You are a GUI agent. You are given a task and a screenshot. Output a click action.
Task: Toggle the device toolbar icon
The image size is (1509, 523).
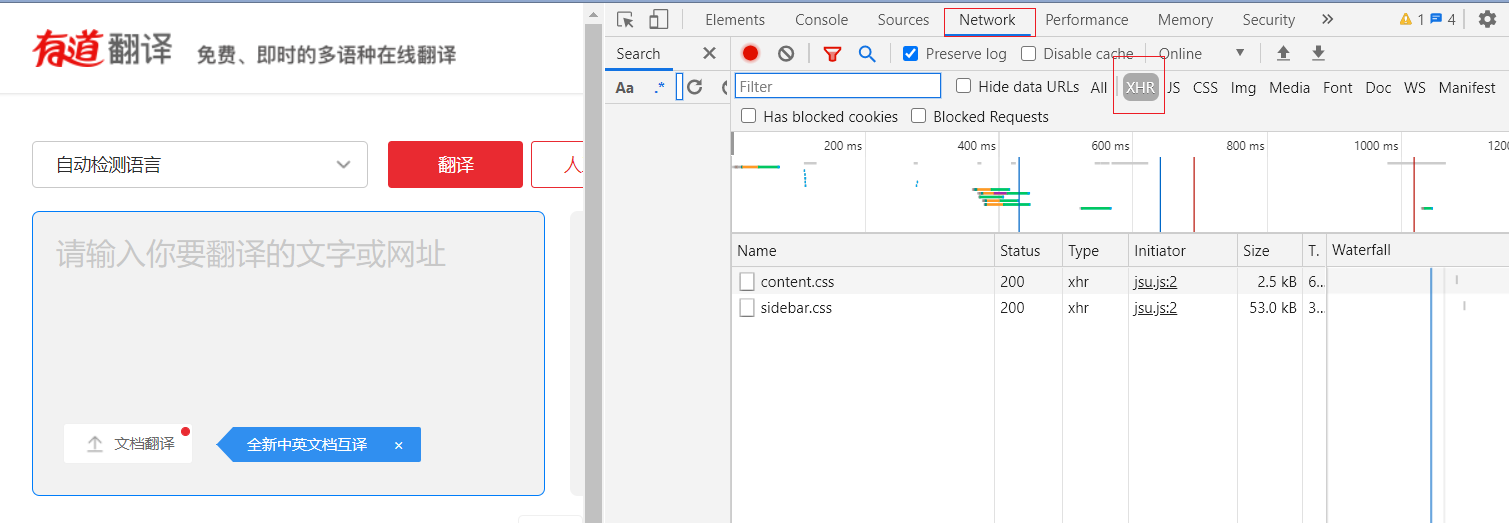click(x=658, y=20)
